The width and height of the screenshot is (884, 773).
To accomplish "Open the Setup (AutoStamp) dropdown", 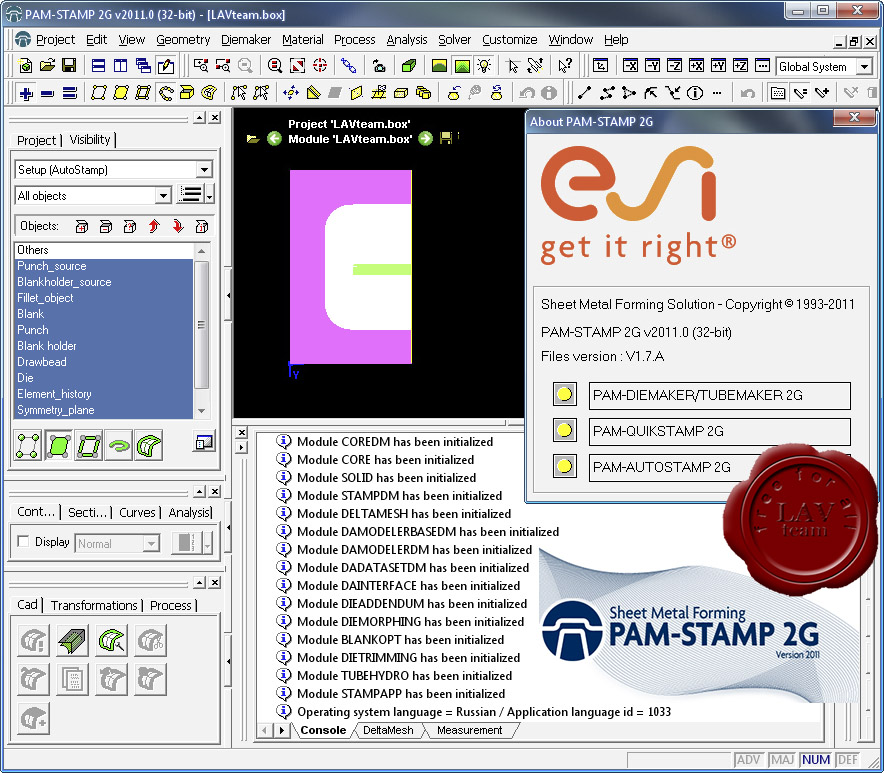I will 204,169.
